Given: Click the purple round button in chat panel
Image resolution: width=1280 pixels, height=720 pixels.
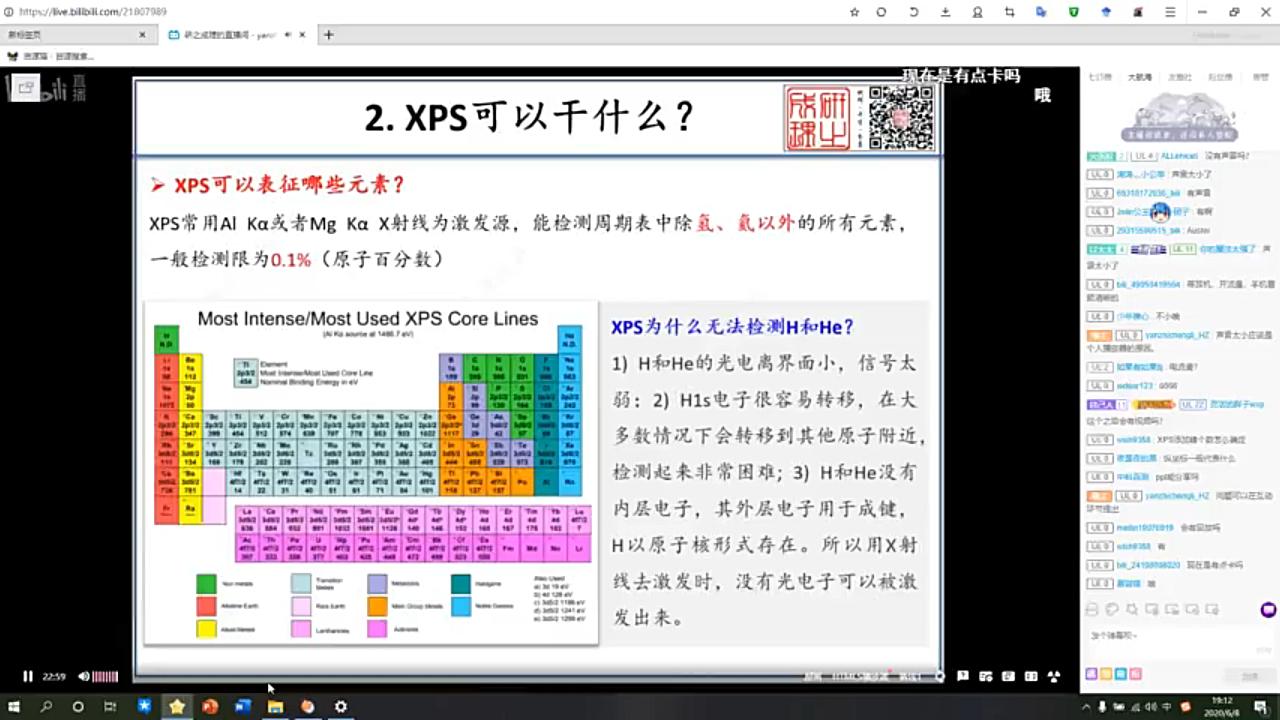Looking at the screenshot, I should point(1269,608).
